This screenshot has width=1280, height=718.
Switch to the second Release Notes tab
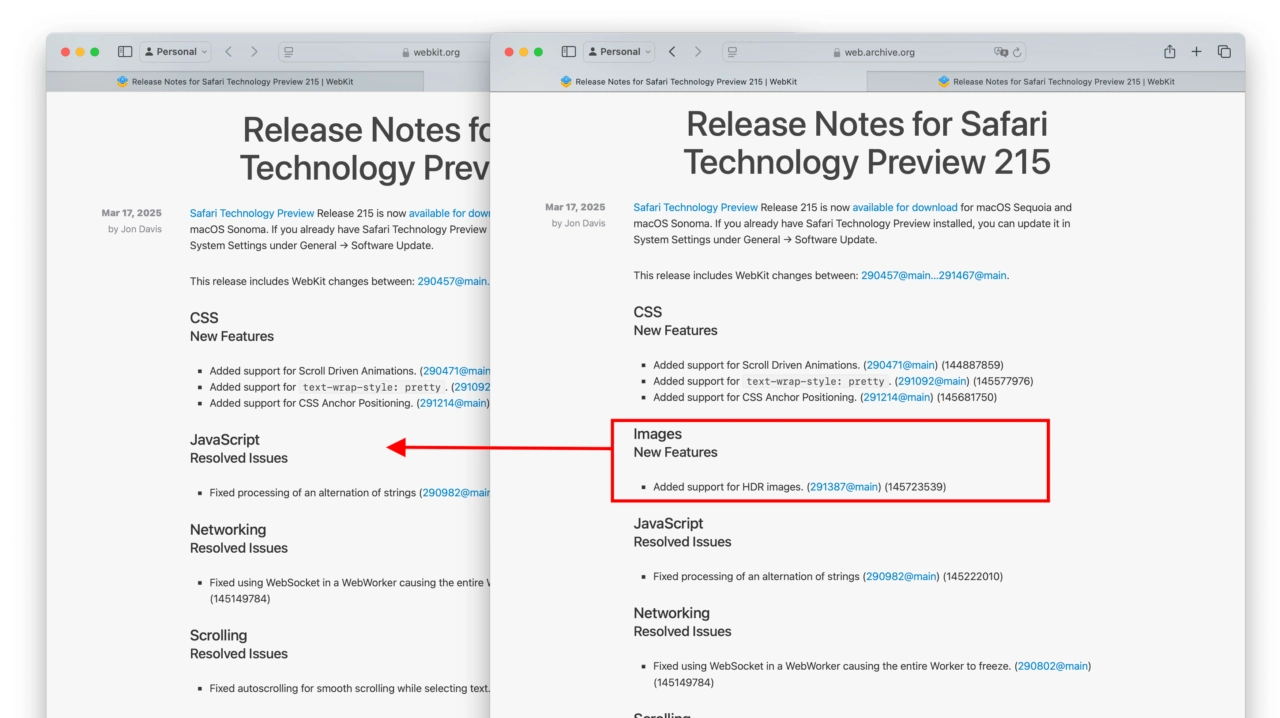(x=1056, y=82)
